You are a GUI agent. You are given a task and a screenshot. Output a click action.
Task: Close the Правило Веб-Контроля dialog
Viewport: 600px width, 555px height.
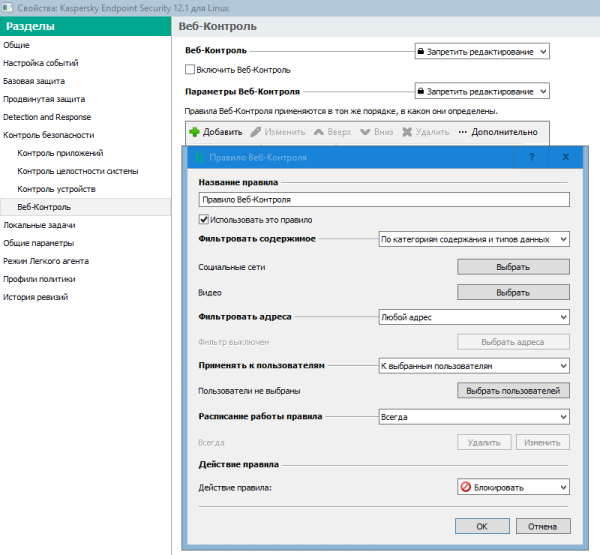click(x=566, y=157)
